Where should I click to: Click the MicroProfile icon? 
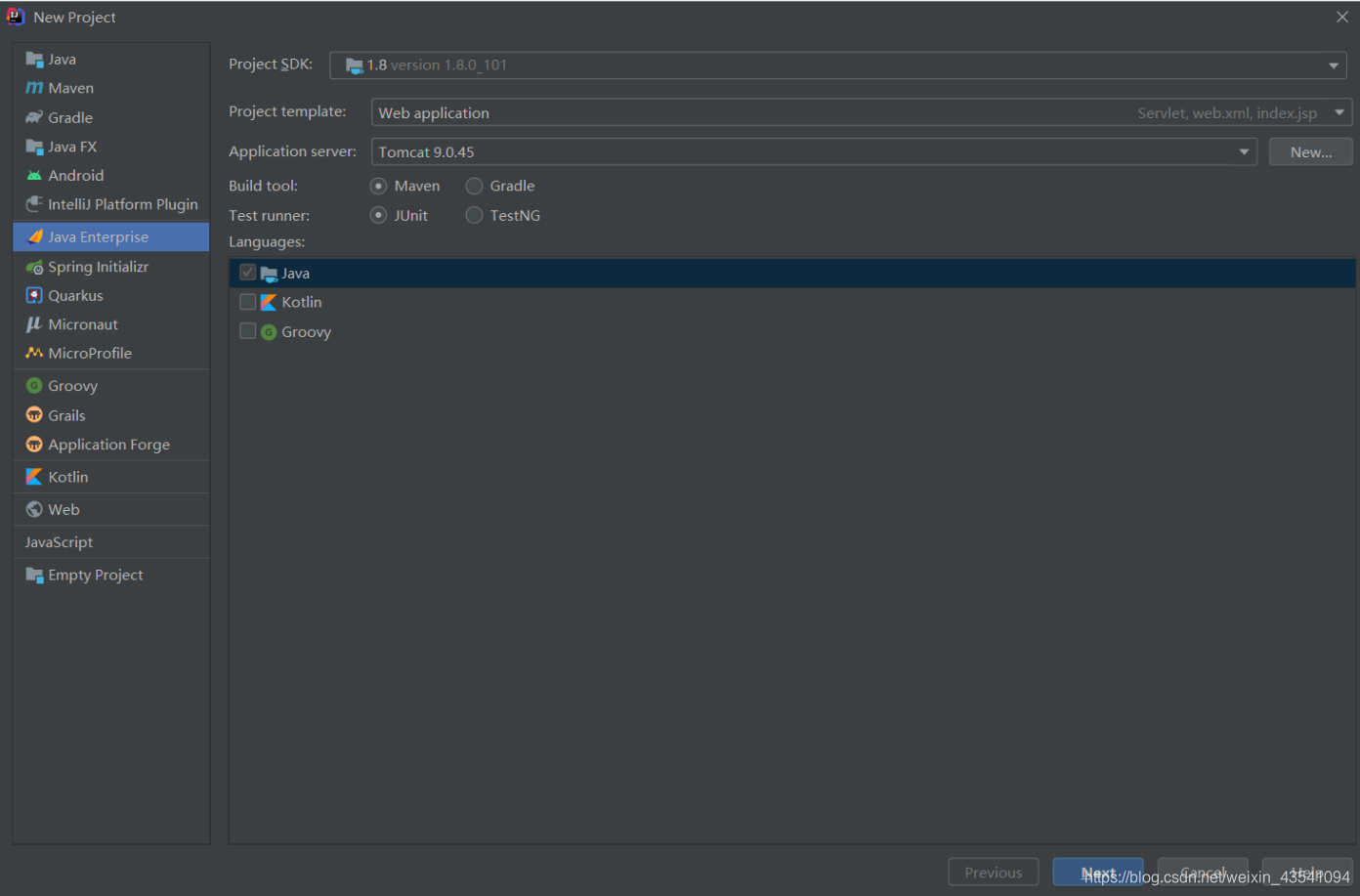pos(34,353)
